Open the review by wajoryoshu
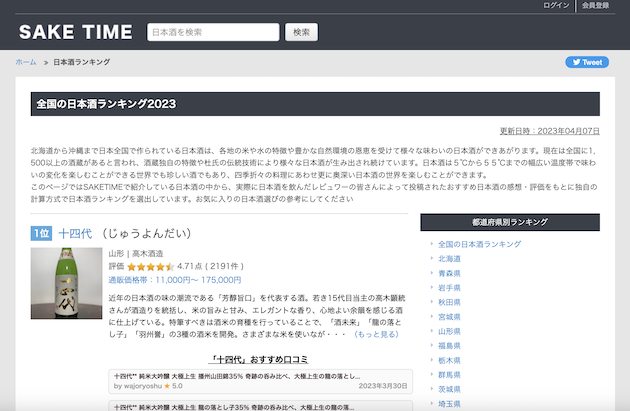The image size is (630, 411). click(260, 381)
